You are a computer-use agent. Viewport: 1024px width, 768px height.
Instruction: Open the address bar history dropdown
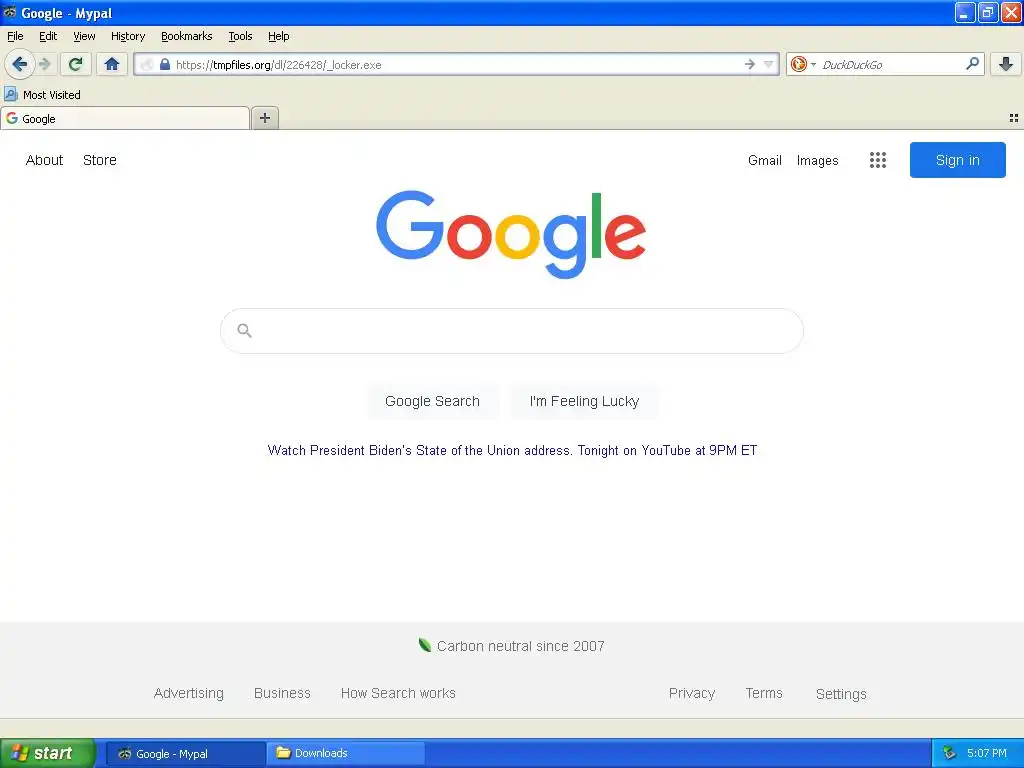(x=769, y=64)
